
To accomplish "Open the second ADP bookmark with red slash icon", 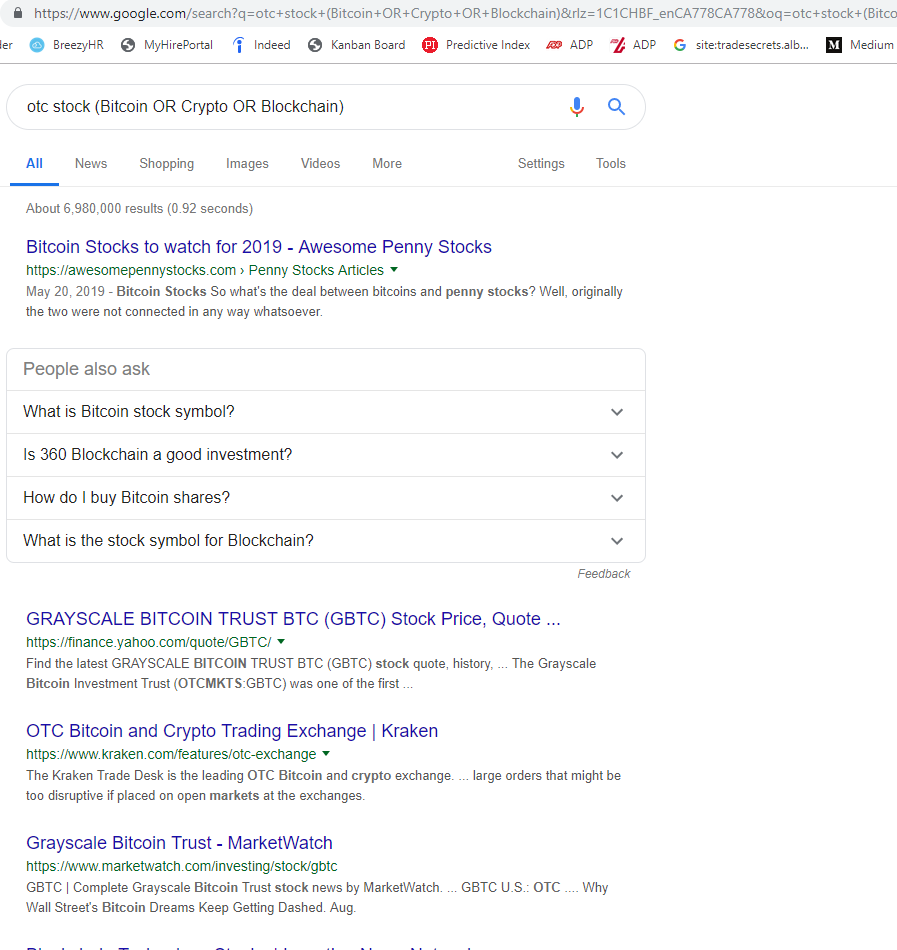I will (633, 45).
